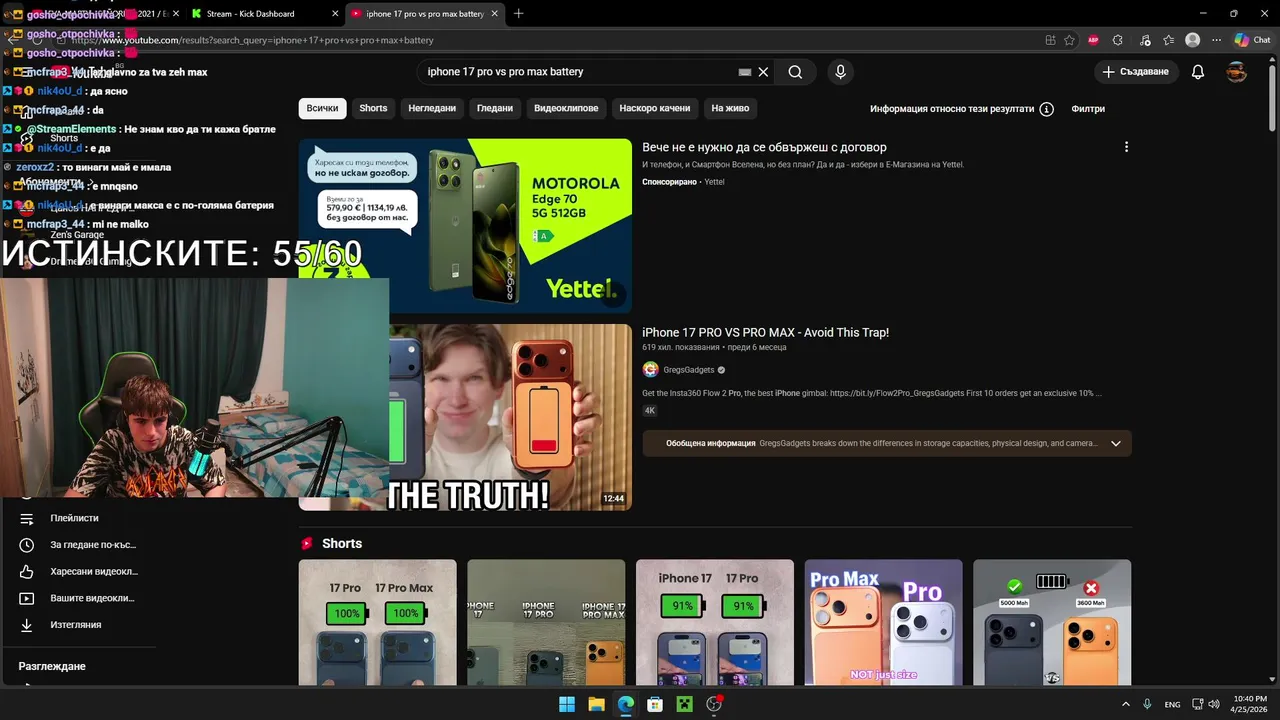Open the Copilot Chat button
Viewport: 1280px width, 720px height.
coord(1253,40)
